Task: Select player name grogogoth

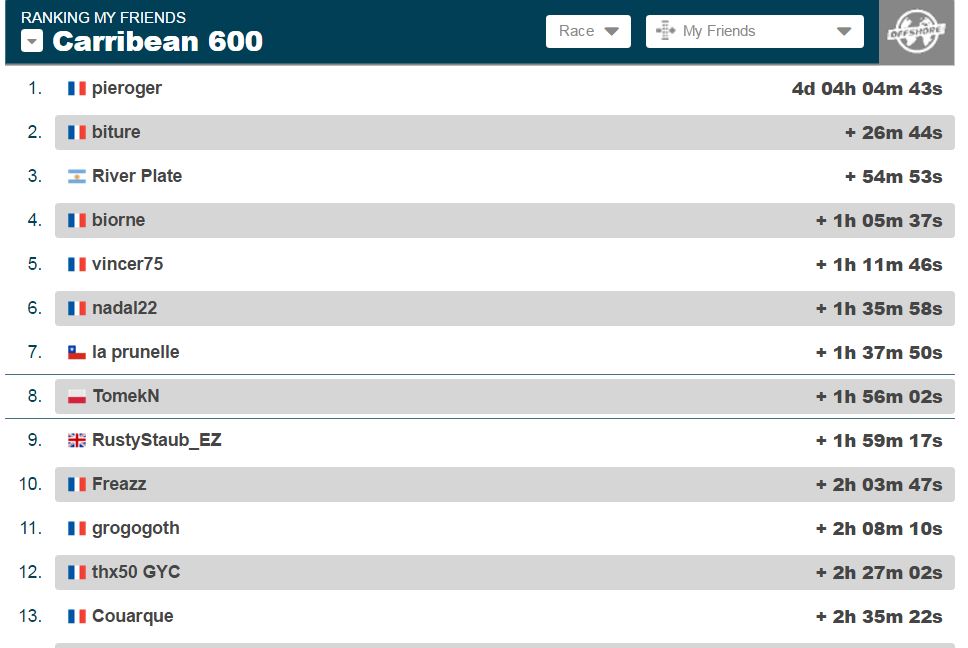Action: click(136, 529)
